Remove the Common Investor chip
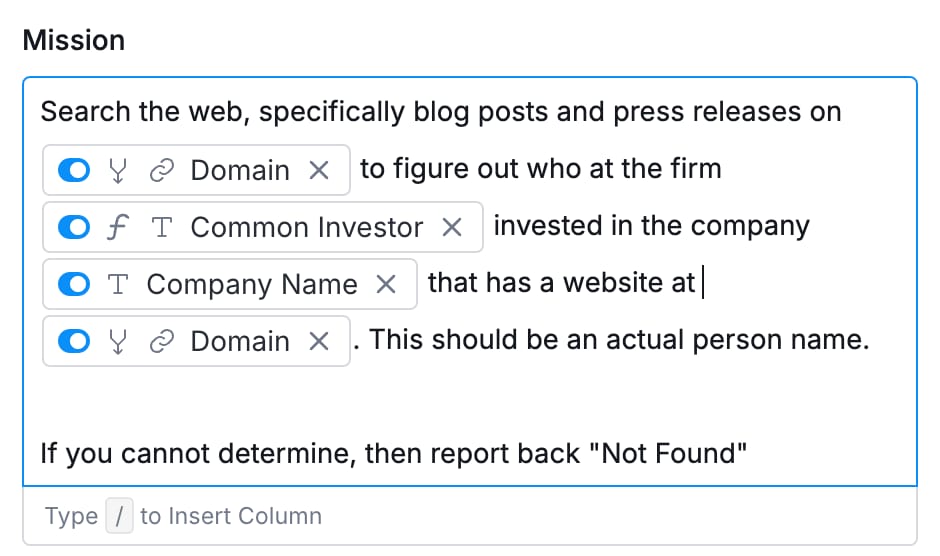 coord(452,227)
